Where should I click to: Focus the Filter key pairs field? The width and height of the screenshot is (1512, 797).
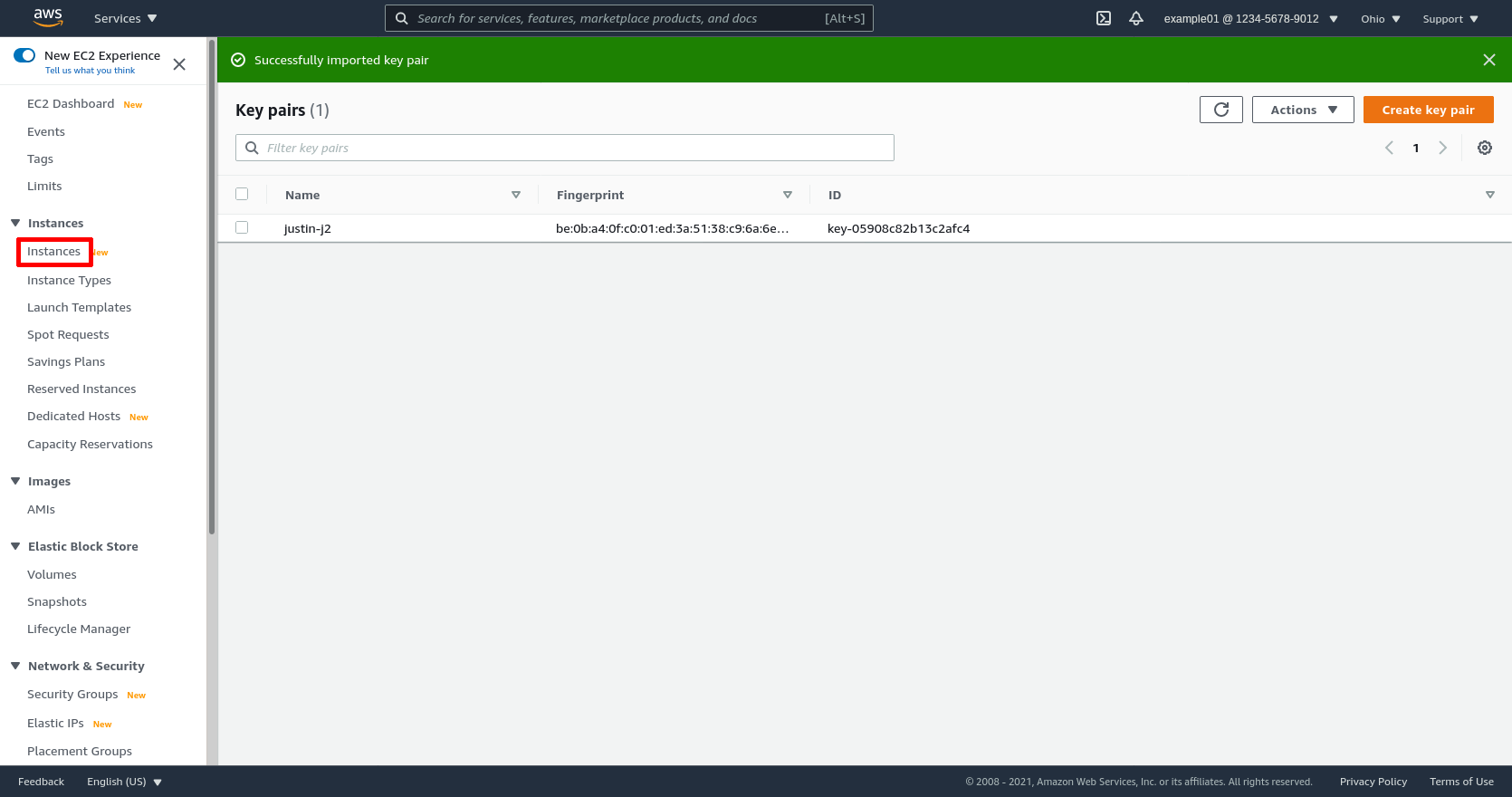[565, 148]
